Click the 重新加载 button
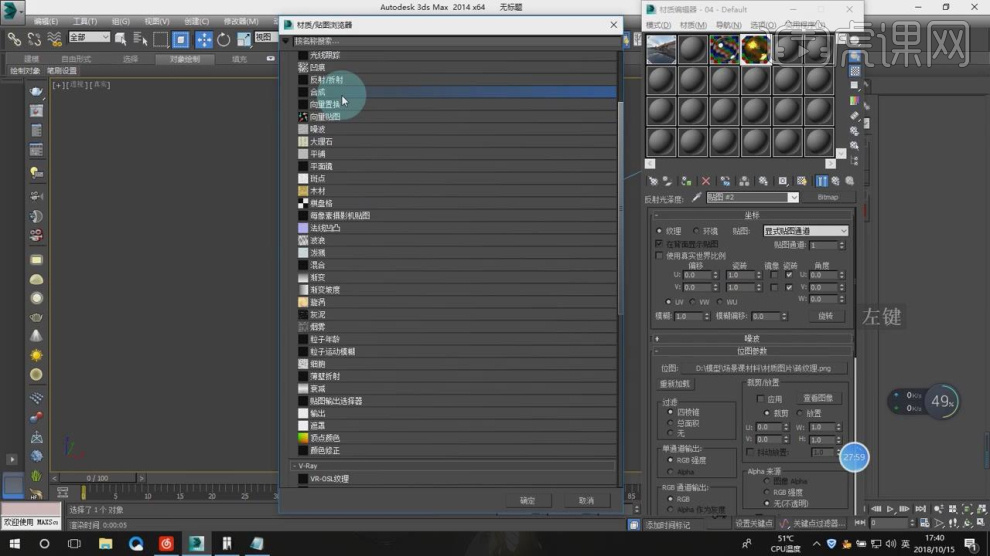 coord(675,384)
